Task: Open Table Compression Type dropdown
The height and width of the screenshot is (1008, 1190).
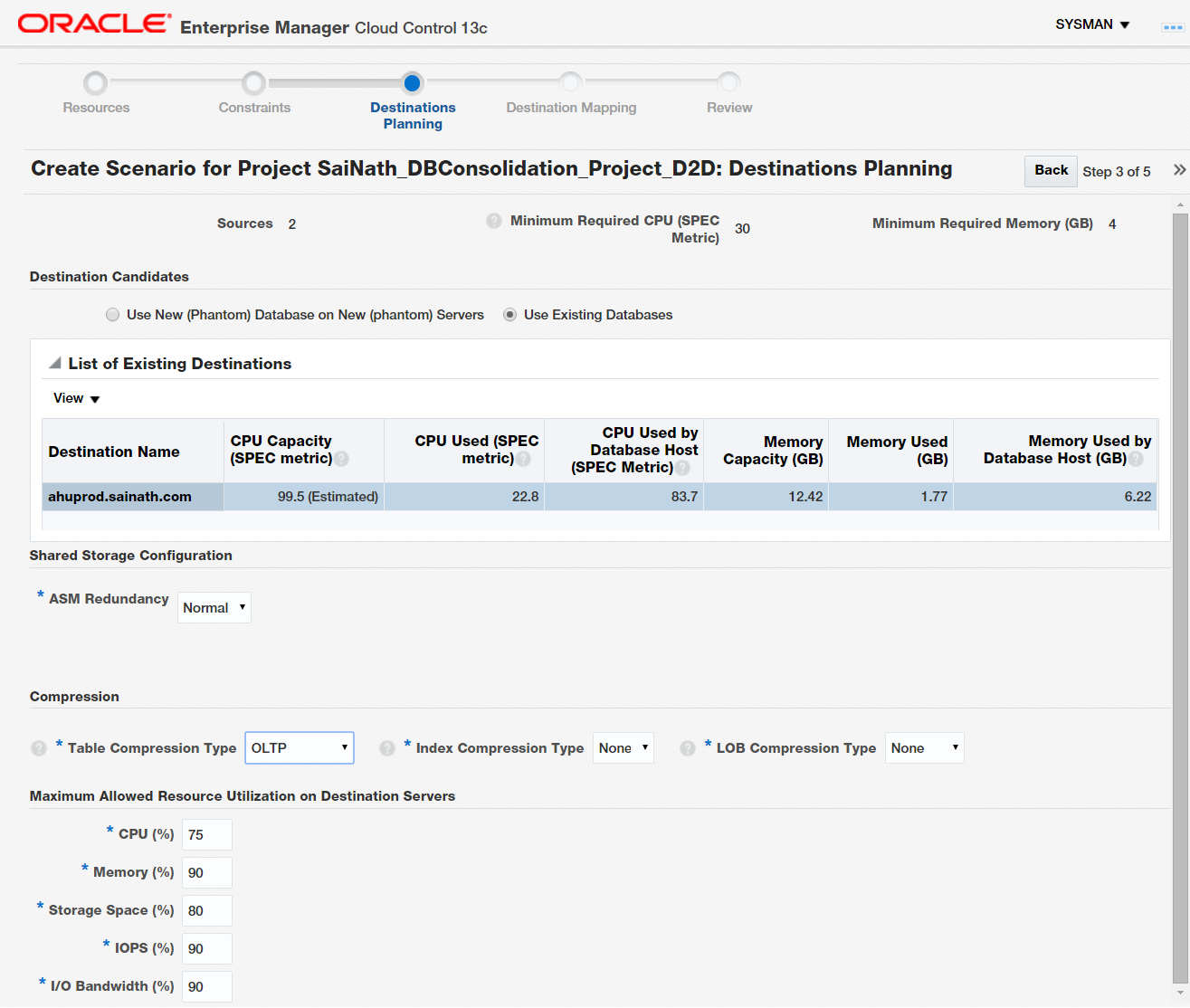Action: (300, 748)
